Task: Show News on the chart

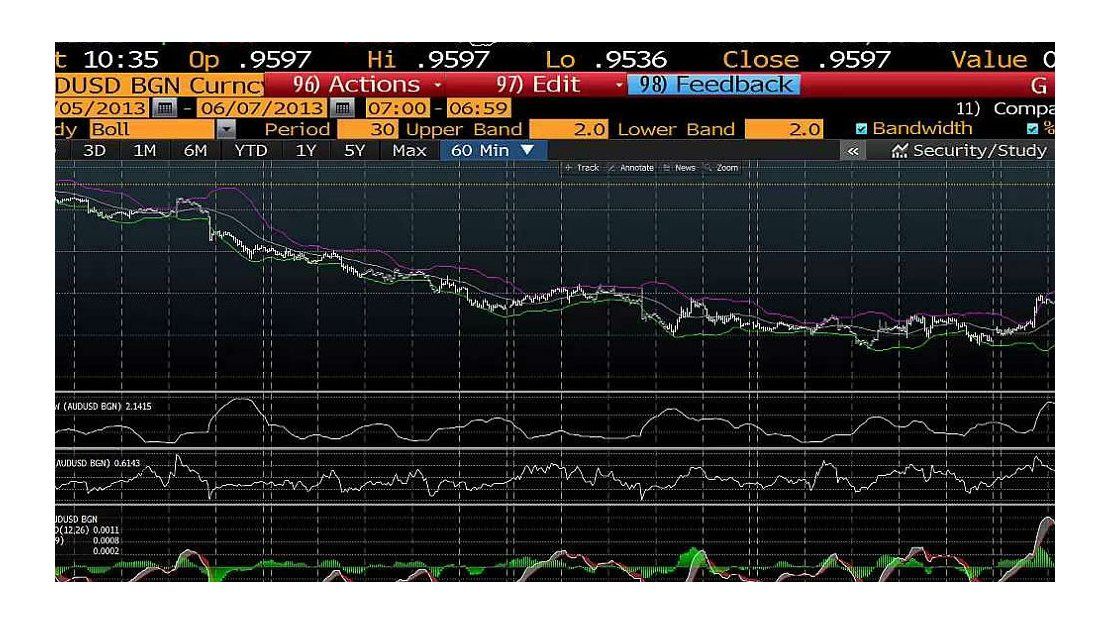Action: coord(681,168)
